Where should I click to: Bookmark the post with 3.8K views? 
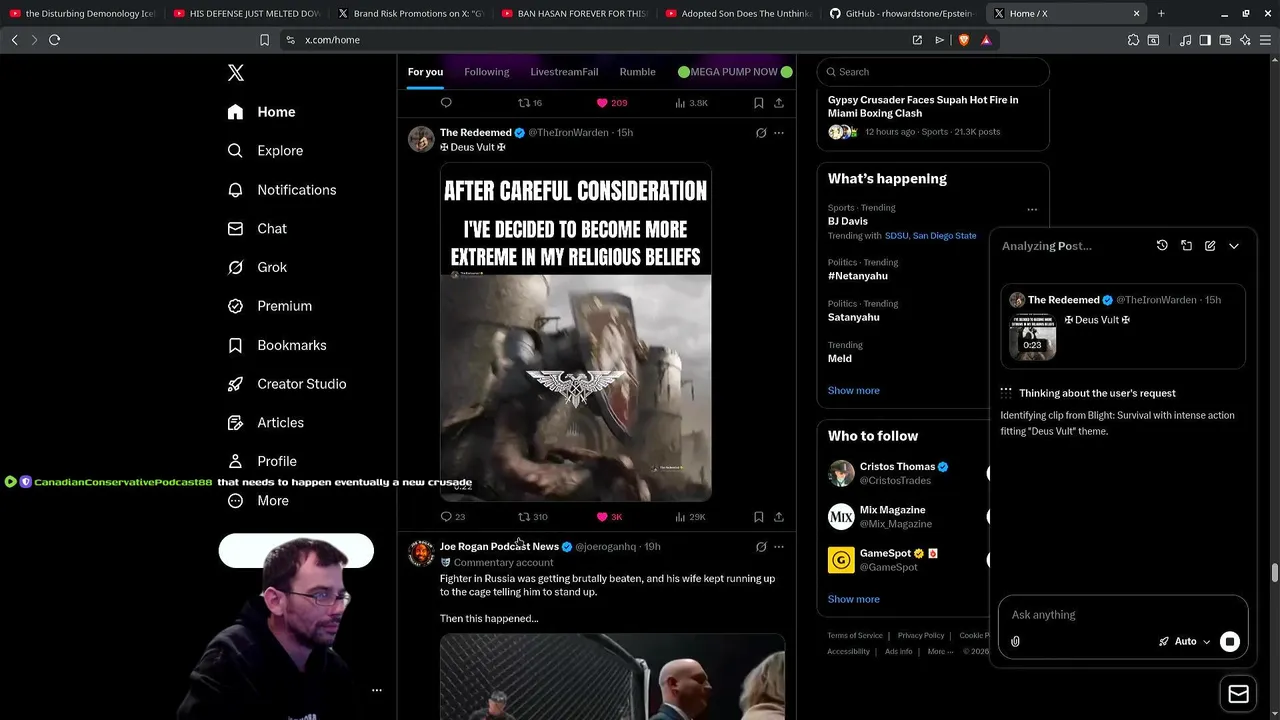(x=759, y=103)
